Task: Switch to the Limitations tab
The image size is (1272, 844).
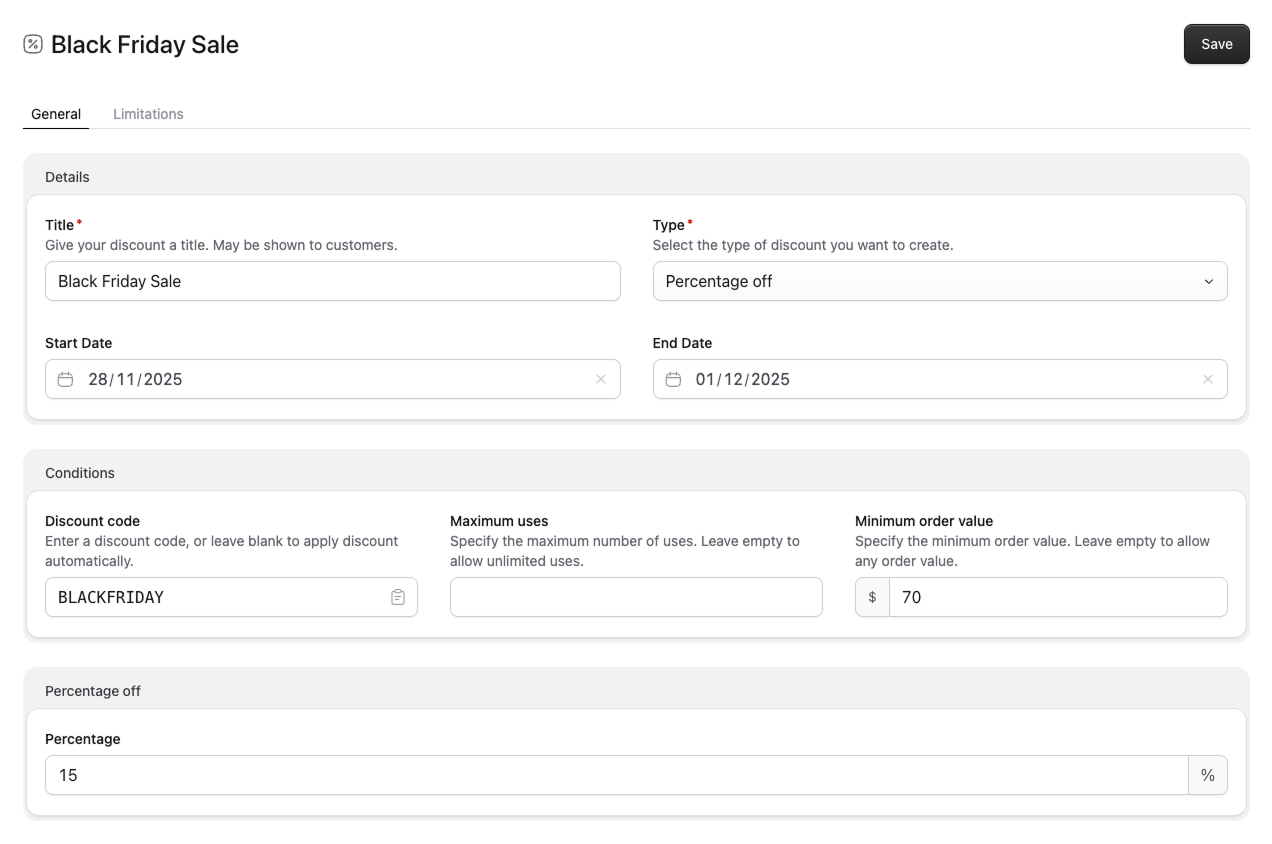Action: (x=148, y=114)
